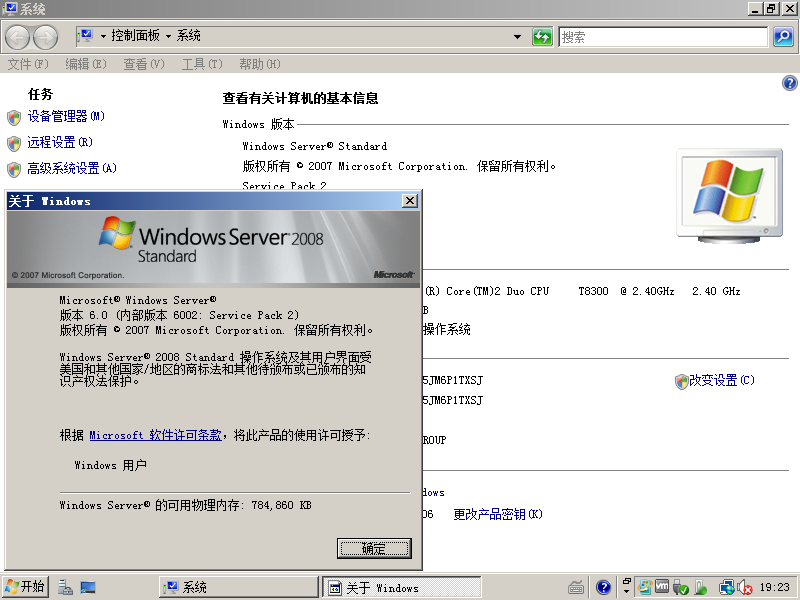Open the blue help question mark icon

(789, 83)
